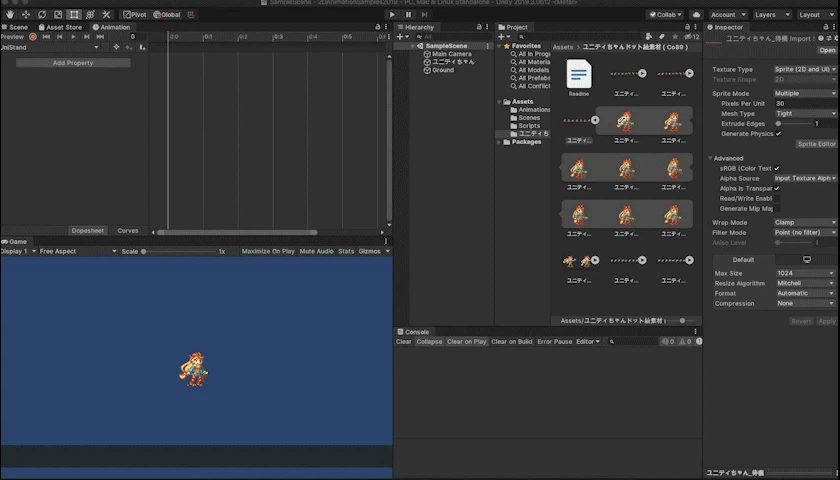
Task: Switch to the Curves view
Action: coord(128,230)
